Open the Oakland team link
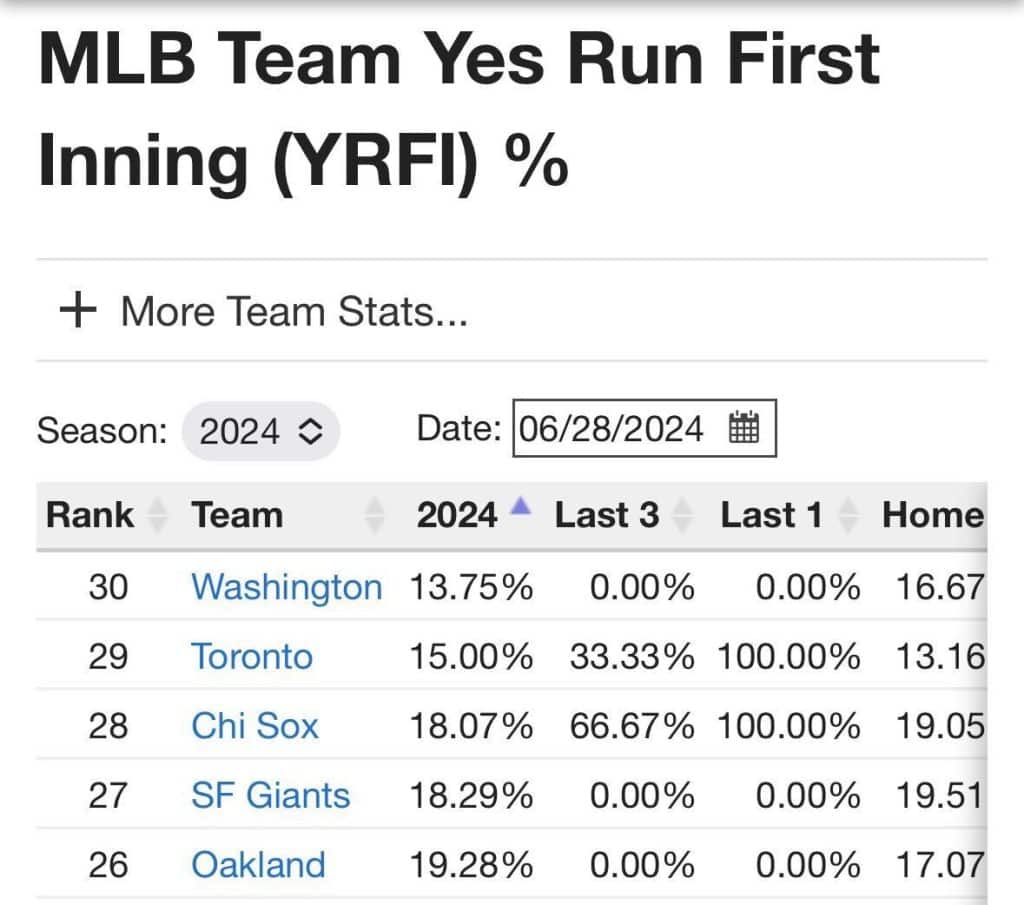 (258, 864)
